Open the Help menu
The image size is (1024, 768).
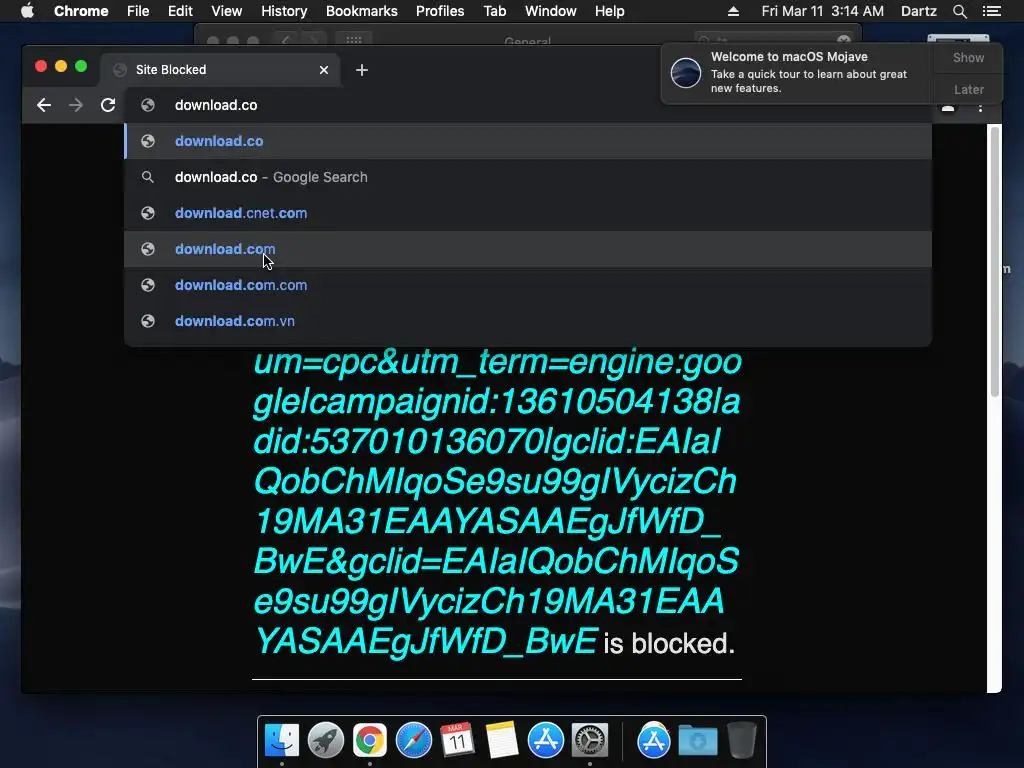point(609,11)
